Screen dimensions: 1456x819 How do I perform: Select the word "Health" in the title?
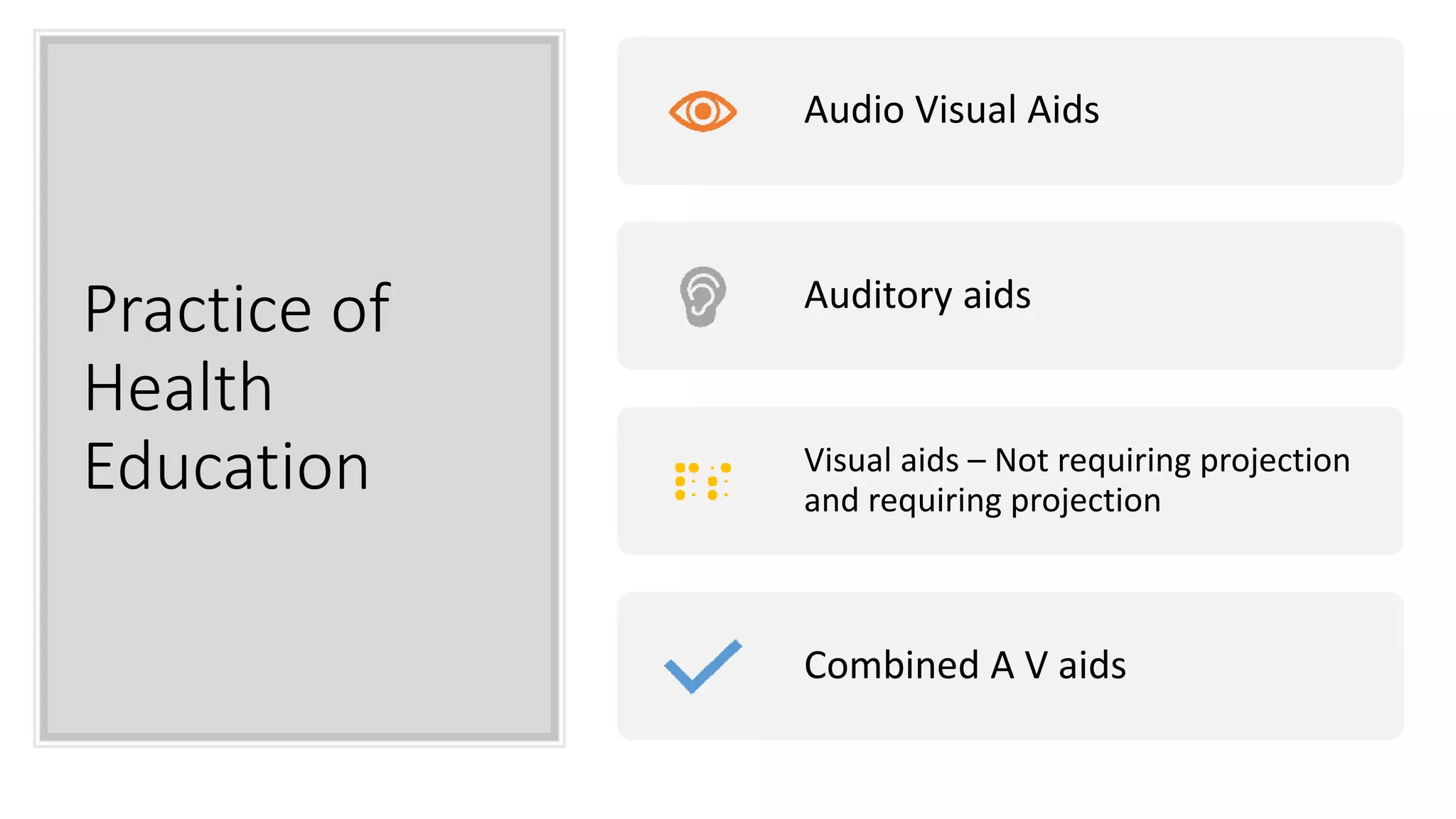(x=178, y=388)
